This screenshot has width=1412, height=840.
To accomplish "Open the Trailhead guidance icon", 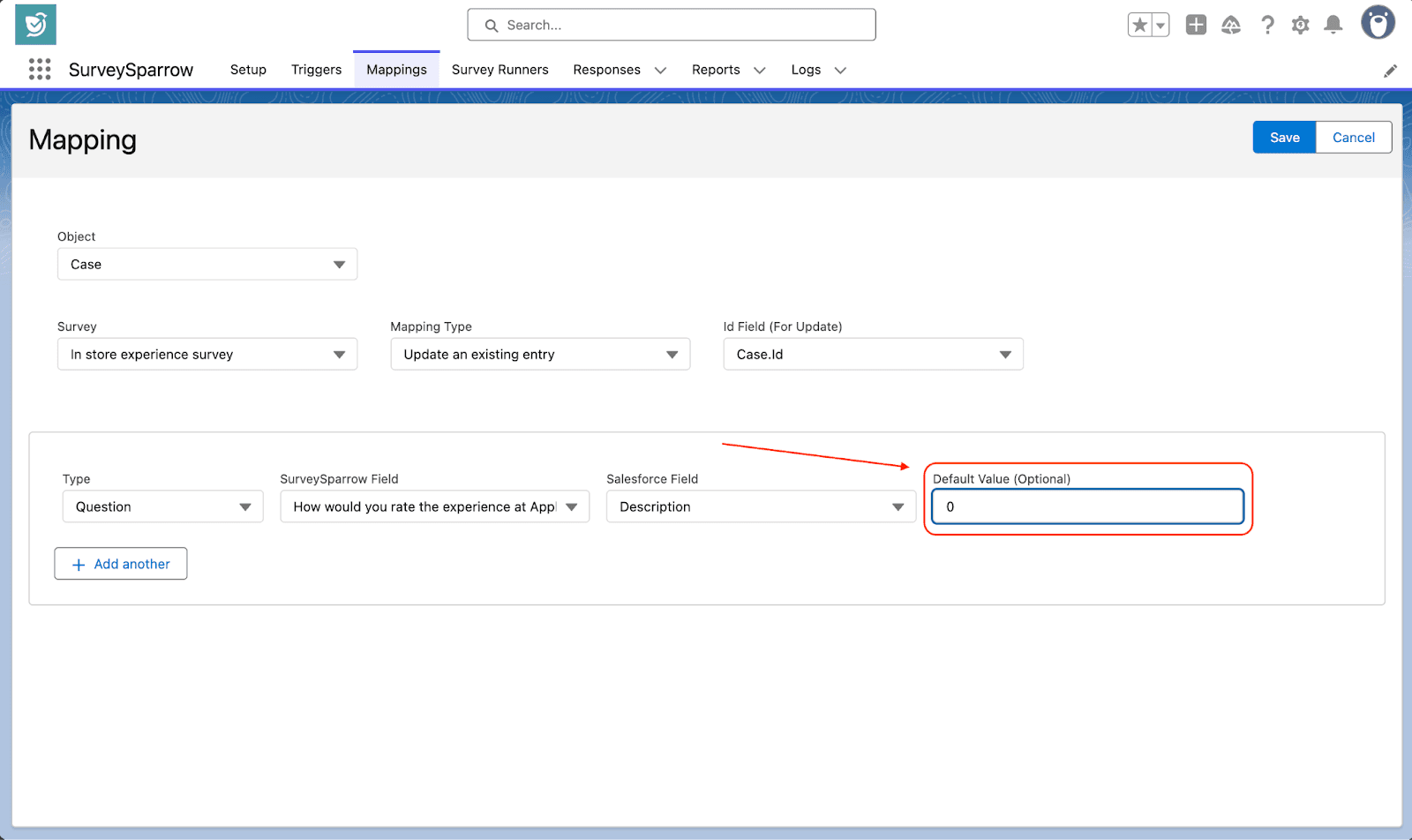I will (1231, 25).
